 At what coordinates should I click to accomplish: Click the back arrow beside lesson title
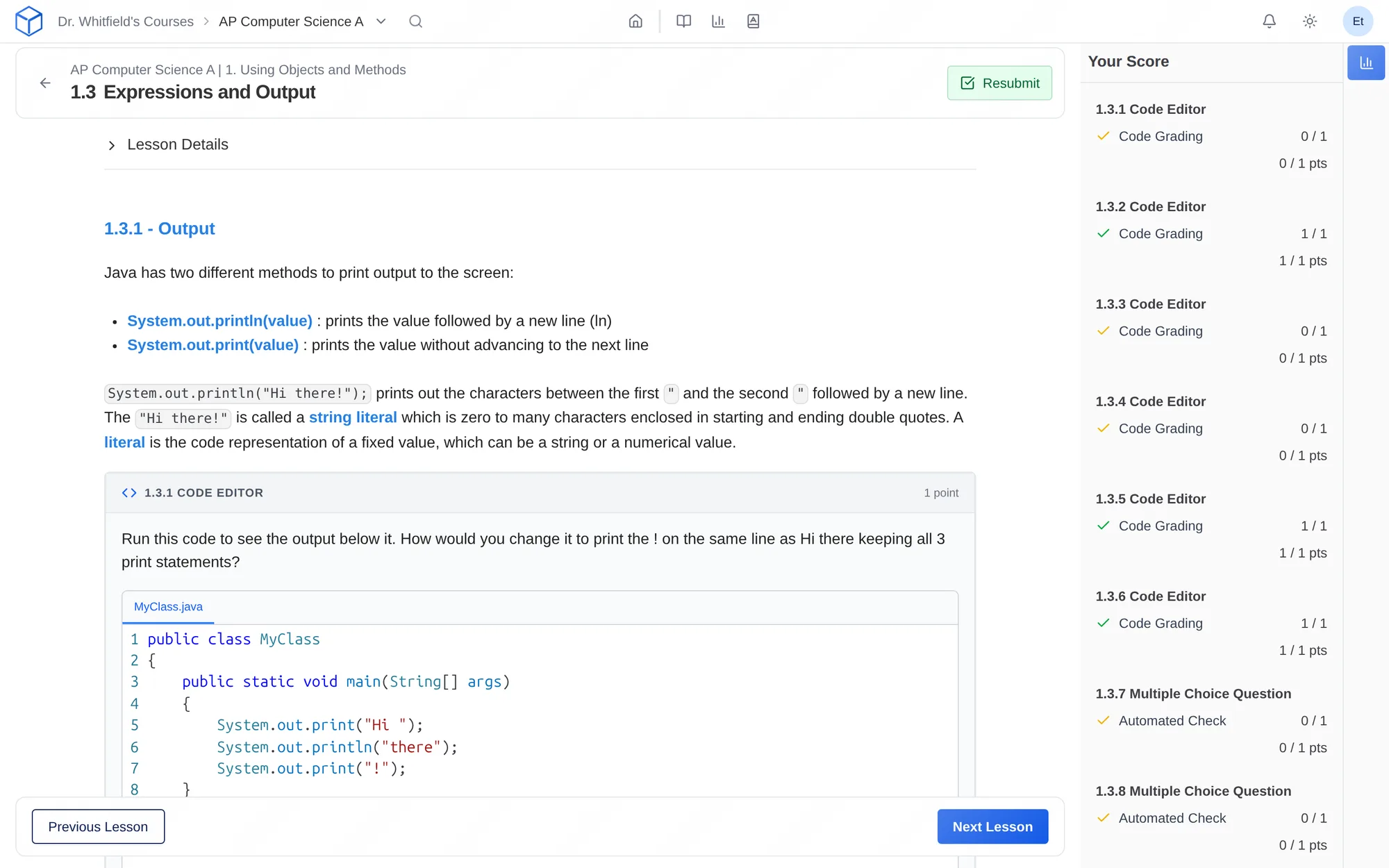tap(45, 83)
